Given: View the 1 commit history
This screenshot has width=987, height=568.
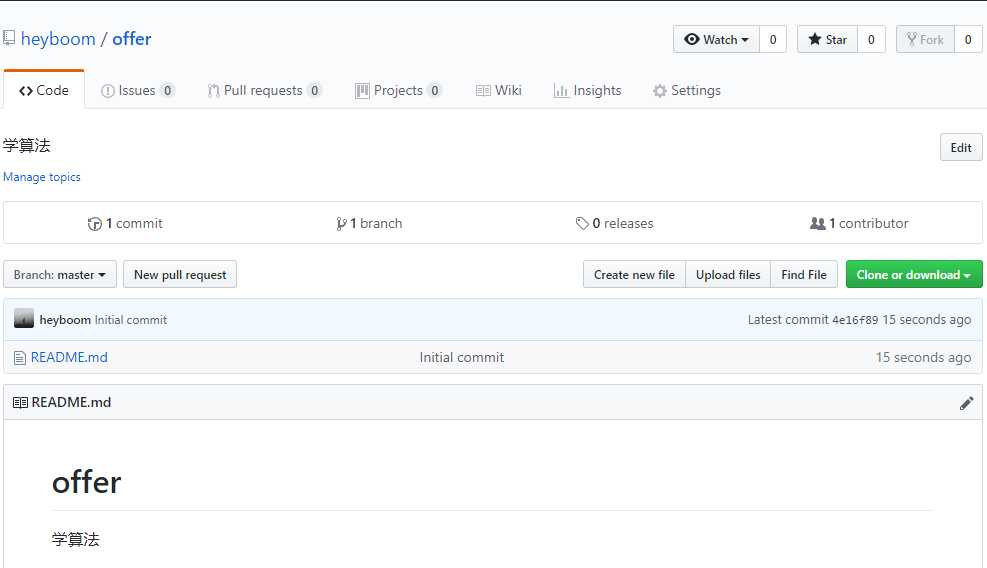Looking at the screenshot, I should 125,223.
